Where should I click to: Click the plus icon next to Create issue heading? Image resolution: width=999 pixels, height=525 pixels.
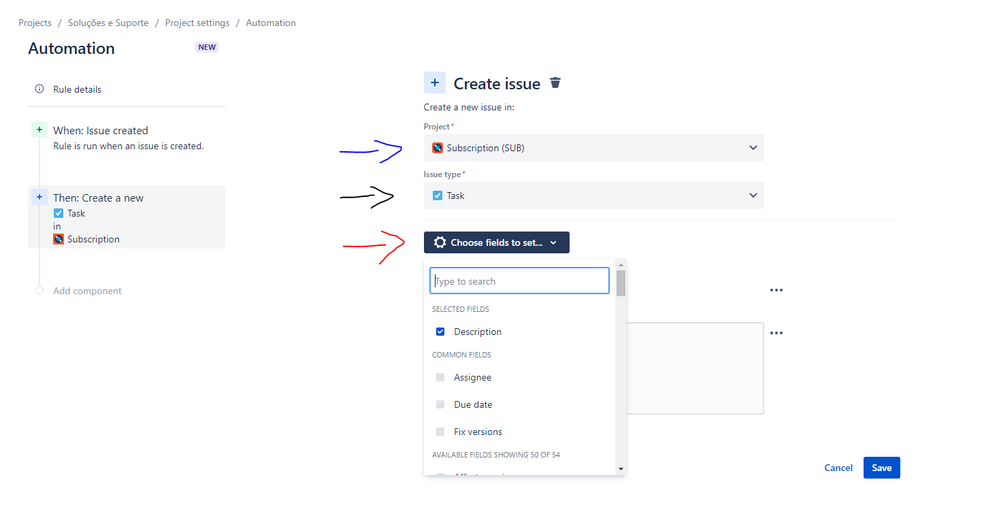[435, 83]
